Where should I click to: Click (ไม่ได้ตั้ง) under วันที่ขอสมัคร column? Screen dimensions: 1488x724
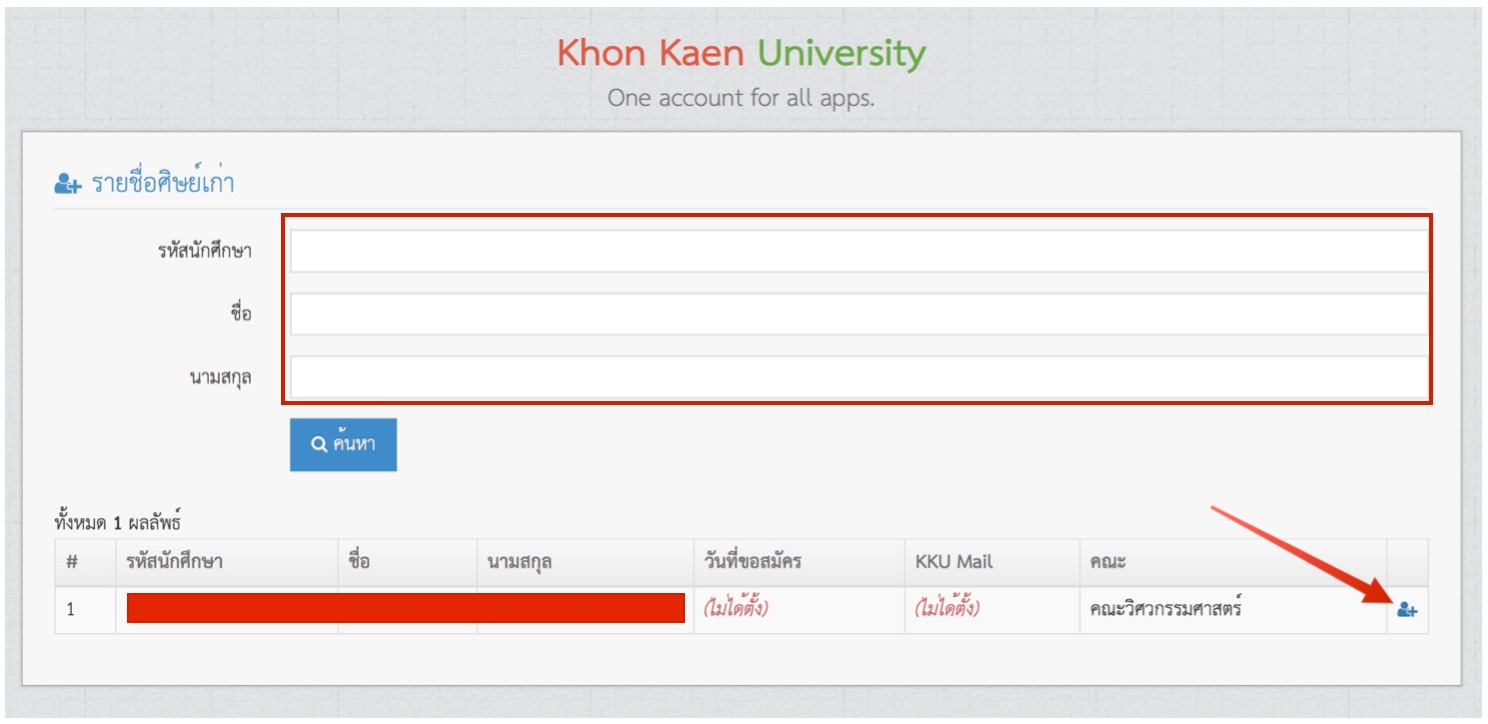tap(734, 607)
